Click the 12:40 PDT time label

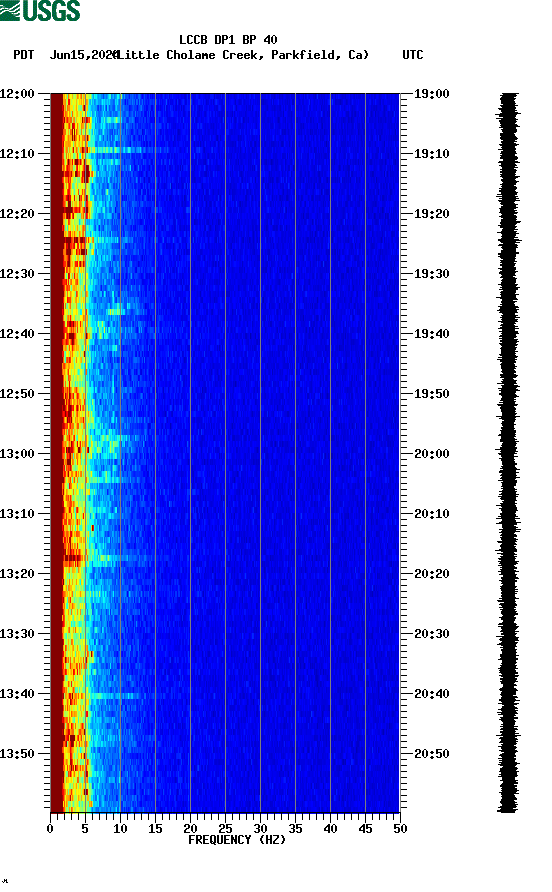(x=17, y=334)
